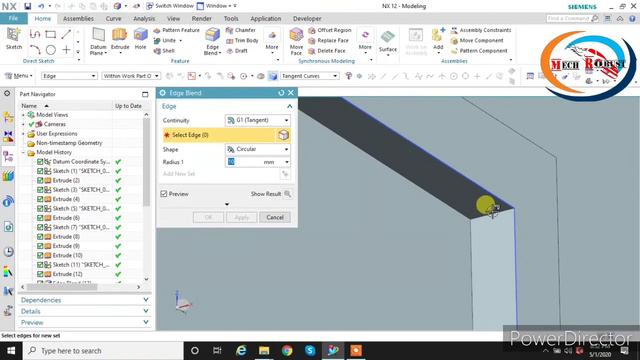Toggle checkbox for Datum Coordinate System
The image size is (640, 360).
[x=40, y=162]
